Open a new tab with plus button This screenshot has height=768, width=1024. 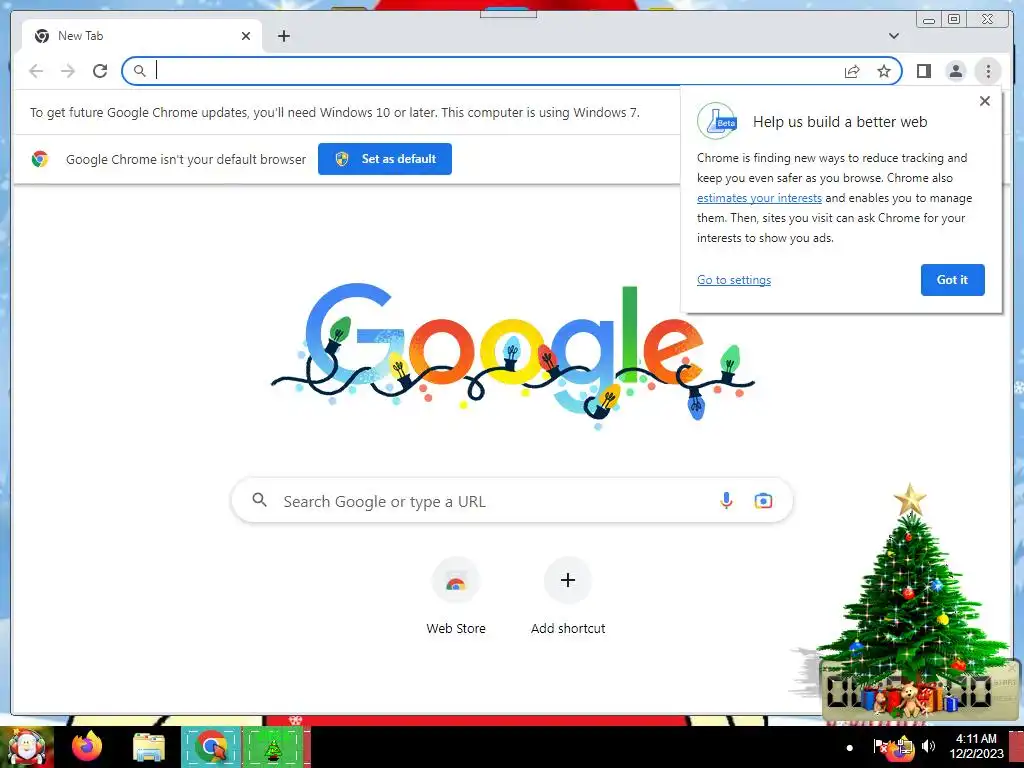(283, 36)
